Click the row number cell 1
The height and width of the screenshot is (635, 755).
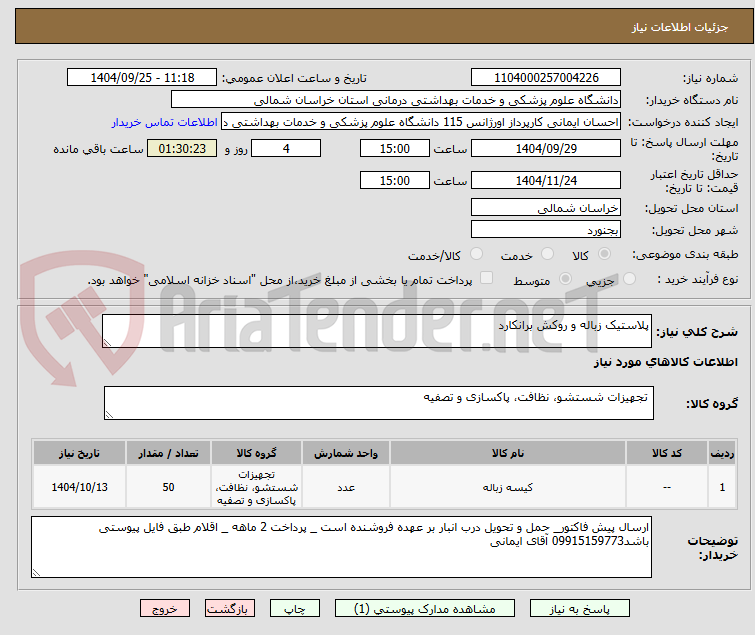pos(722,487)
